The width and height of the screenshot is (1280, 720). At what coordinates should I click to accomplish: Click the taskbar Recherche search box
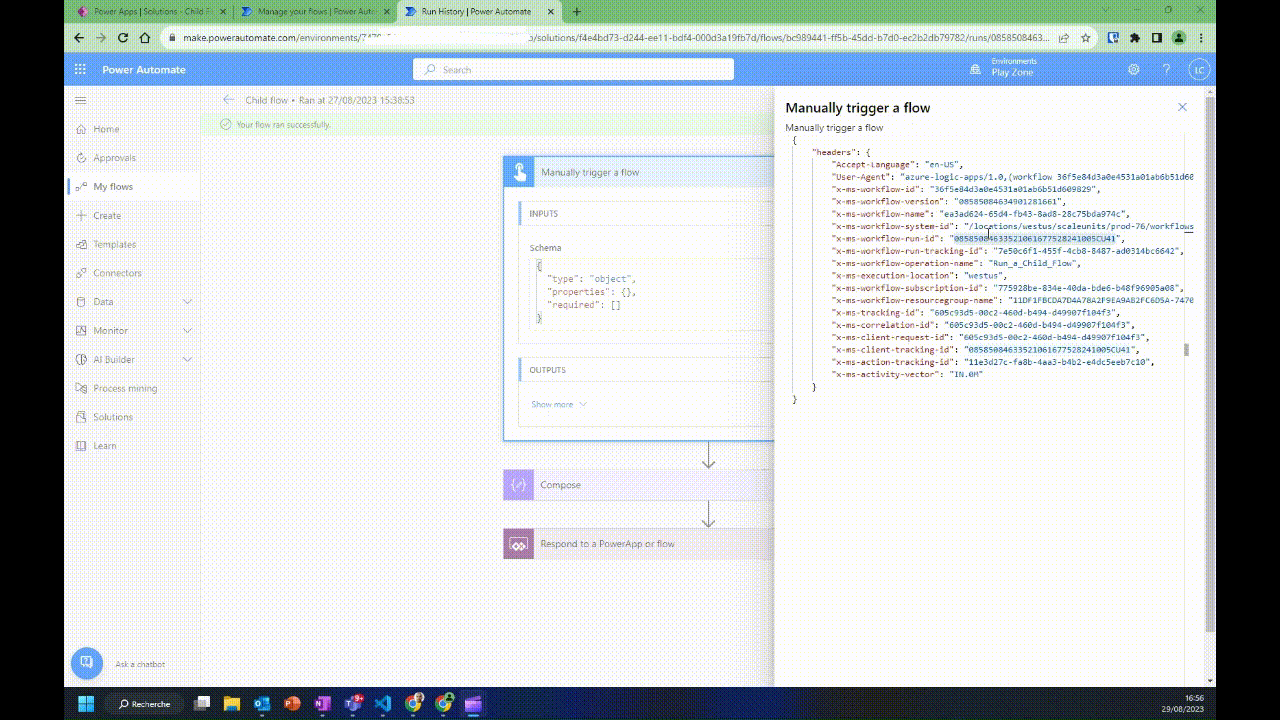(143, 704)
